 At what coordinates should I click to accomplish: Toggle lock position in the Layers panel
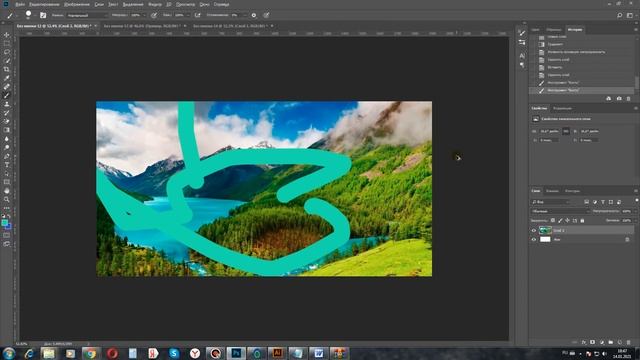coord(567,220)
